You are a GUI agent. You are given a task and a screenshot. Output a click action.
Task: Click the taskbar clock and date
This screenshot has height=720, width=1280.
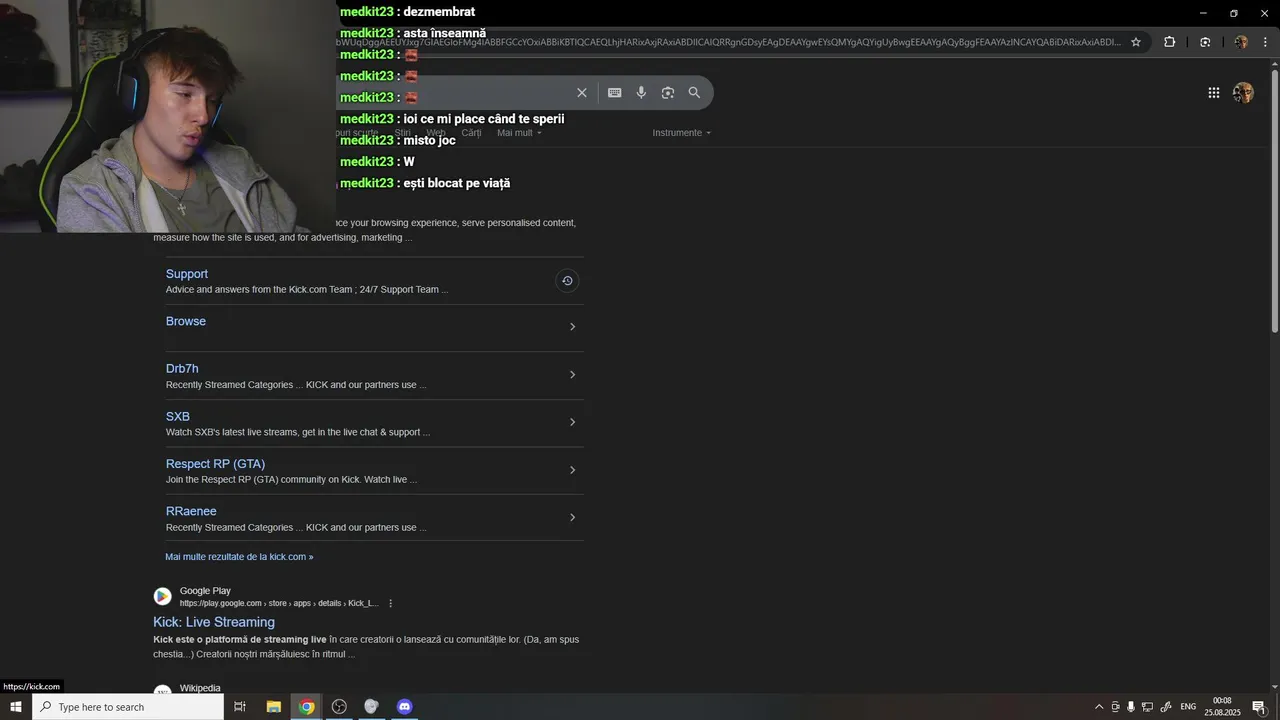coord(1222,707)
